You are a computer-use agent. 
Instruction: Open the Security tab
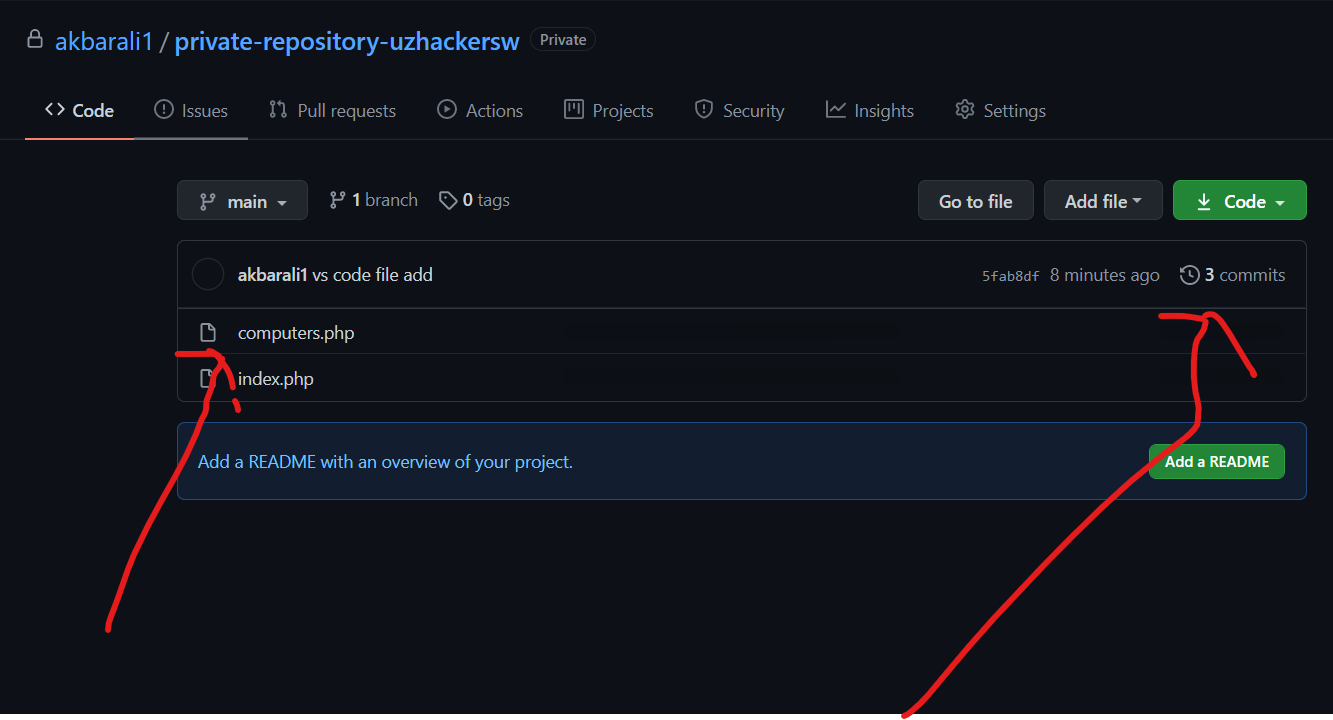click(x=740, y=111)
